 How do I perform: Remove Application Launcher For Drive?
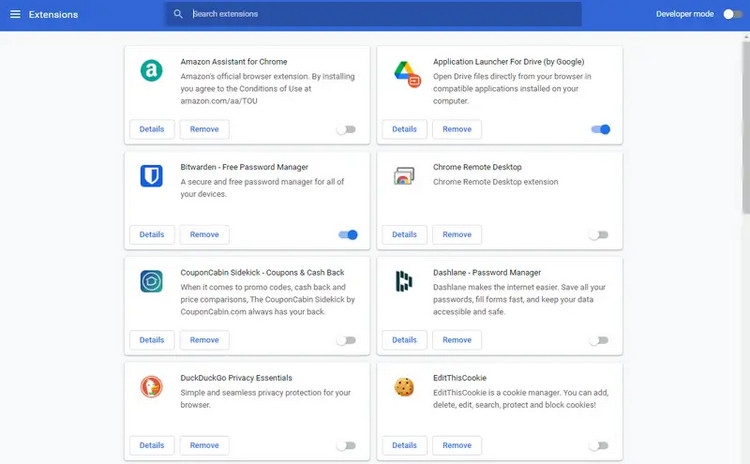(x=457, y=129)
